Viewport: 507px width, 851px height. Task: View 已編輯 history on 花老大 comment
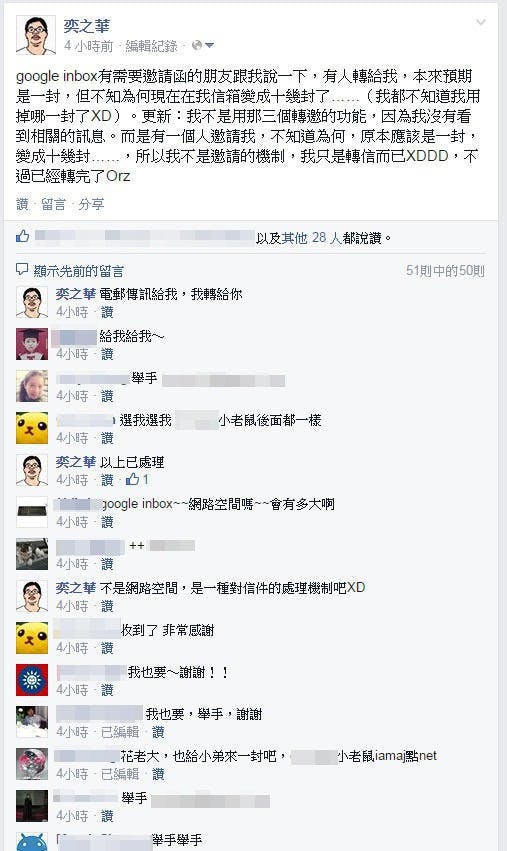tap(120, 773)
